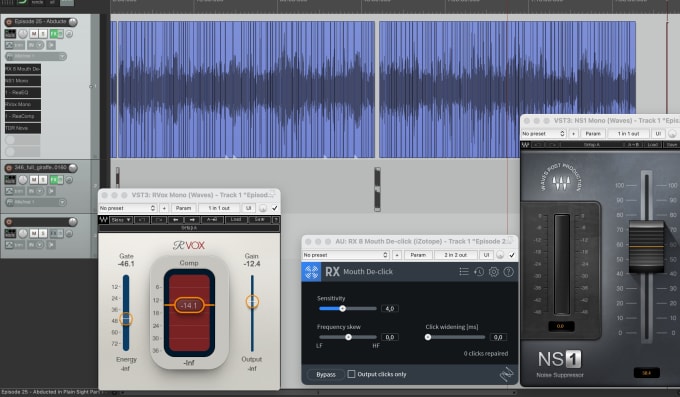Image resolution: width=680 pixels, height=397 pixels.
Task: Click Bypass button in RX Mouth De-click
Action: [326, 374]
